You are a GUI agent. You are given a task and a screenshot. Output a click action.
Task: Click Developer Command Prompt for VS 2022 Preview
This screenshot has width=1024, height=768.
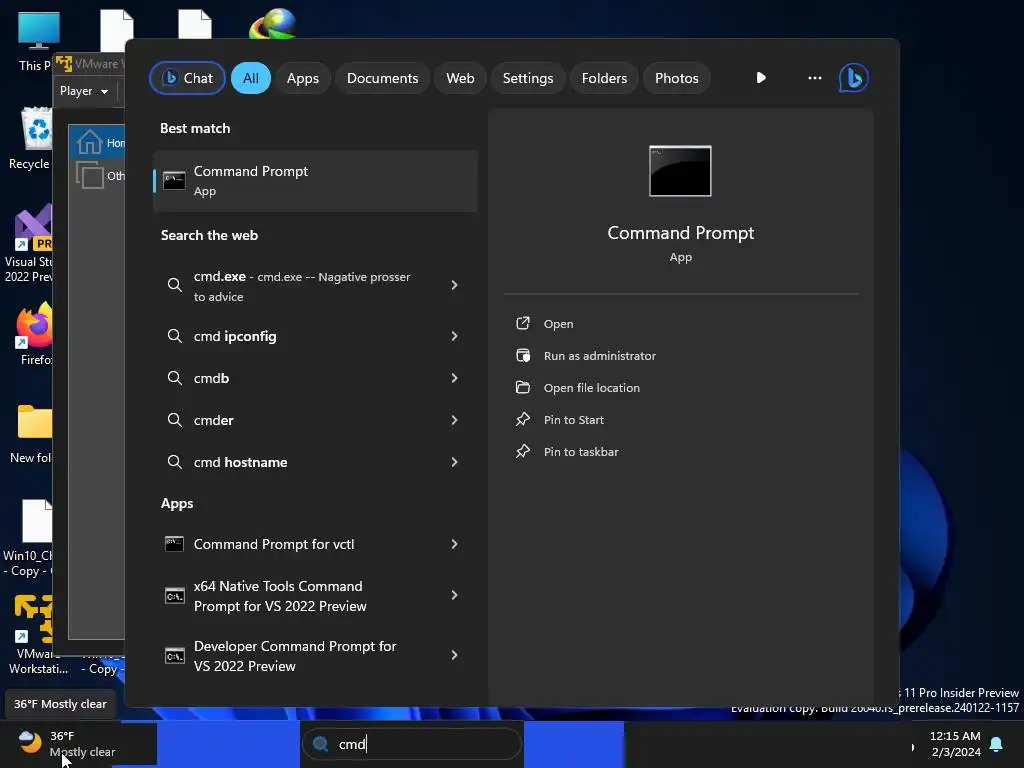pyautogui.click(x=315, y=656)
